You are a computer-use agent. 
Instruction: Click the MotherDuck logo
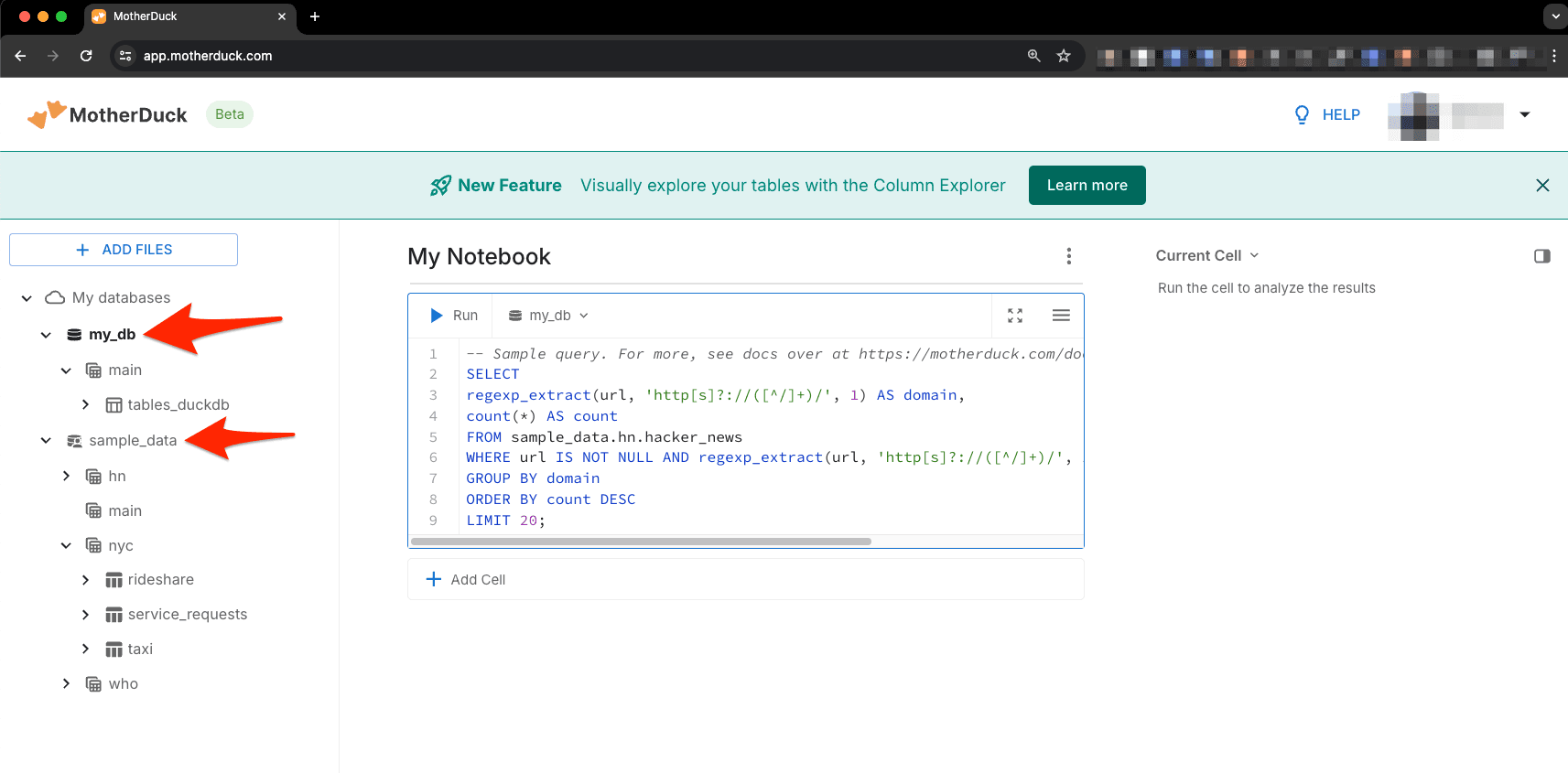[x=107, y=114]
